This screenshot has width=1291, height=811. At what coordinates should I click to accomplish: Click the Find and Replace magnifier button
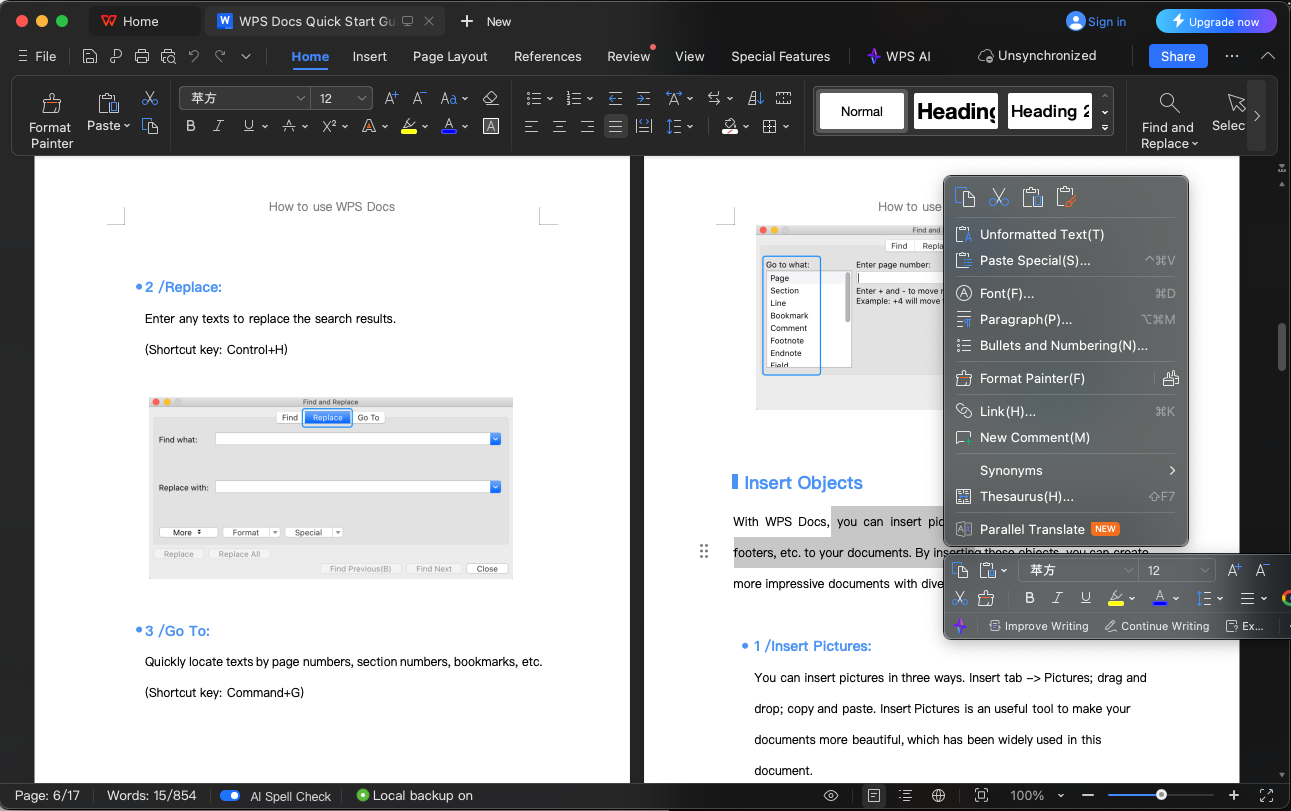coord(1168,120)
